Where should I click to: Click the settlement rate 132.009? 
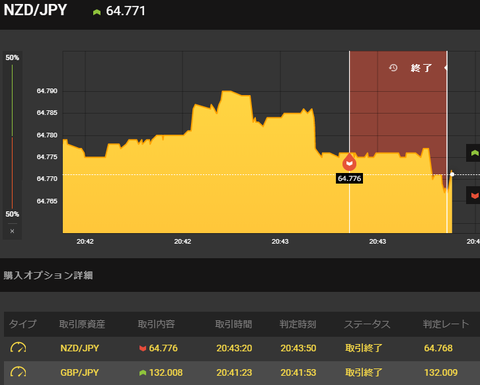coord(441,372)
